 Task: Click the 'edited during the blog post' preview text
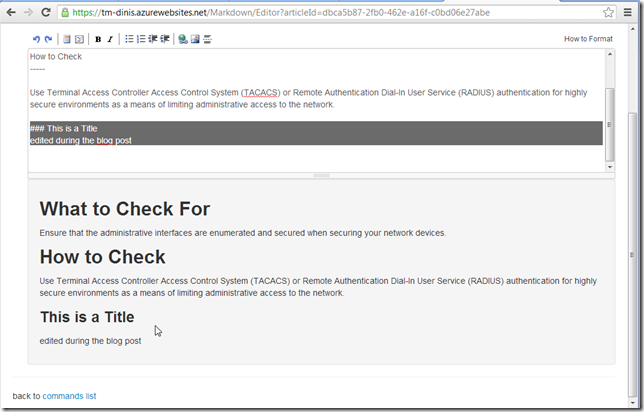(x=90, y=341)
